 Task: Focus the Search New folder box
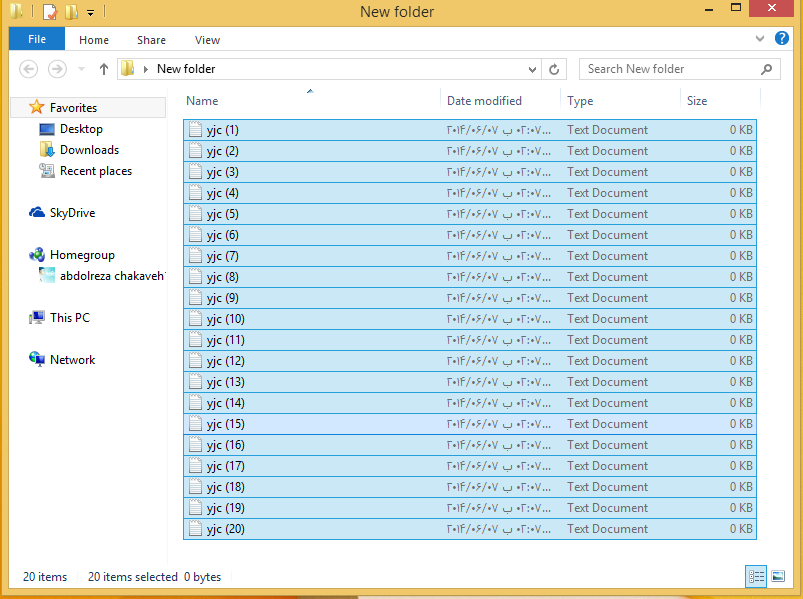679,69
